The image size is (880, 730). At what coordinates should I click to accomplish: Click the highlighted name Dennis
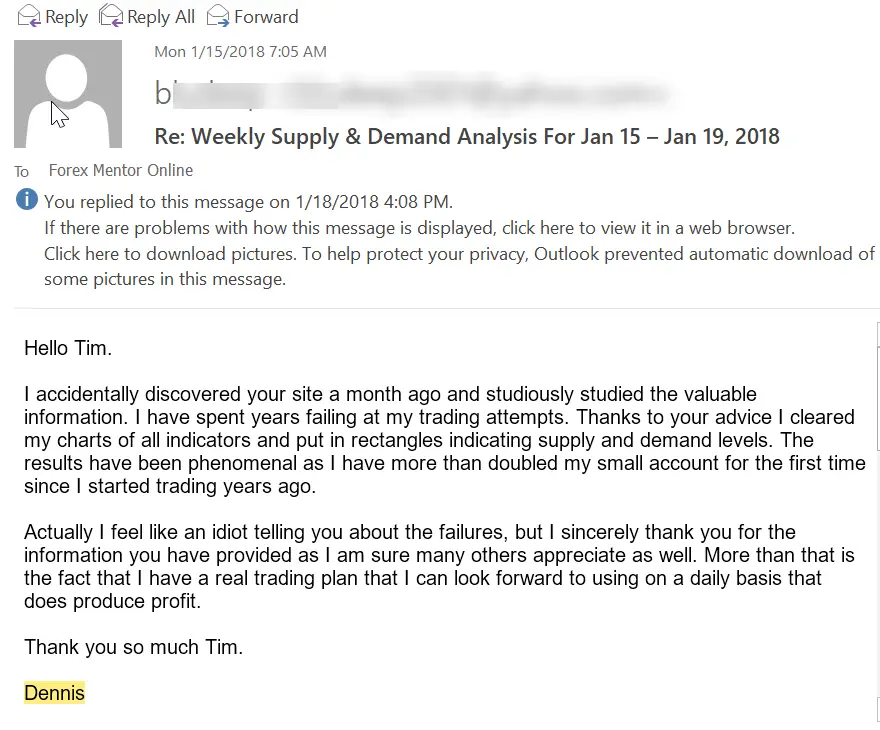tap(54, 692)
